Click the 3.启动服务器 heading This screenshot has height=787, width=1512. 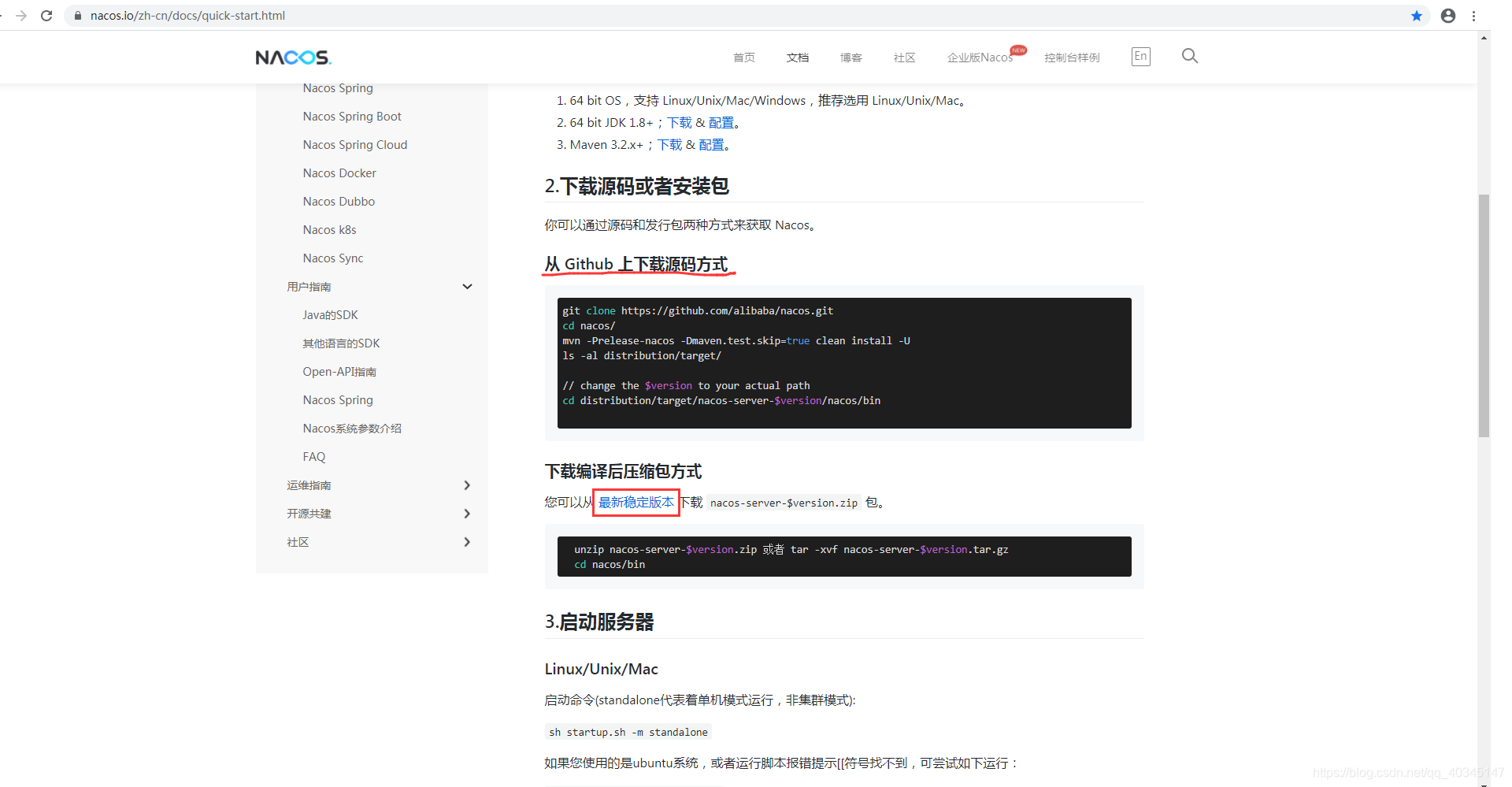click(x=599, y=622)
